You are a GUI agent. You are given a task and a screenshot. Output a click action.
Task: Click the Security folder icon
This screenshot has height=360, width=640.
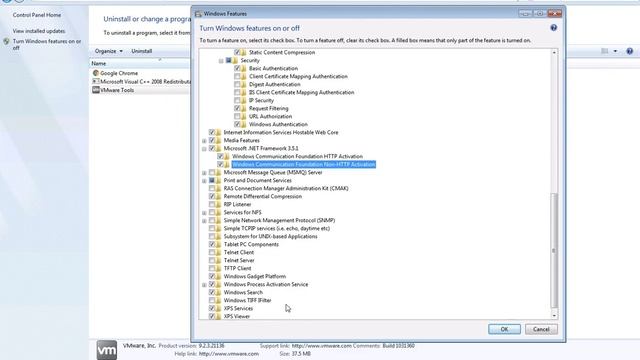tap(235, 60)
